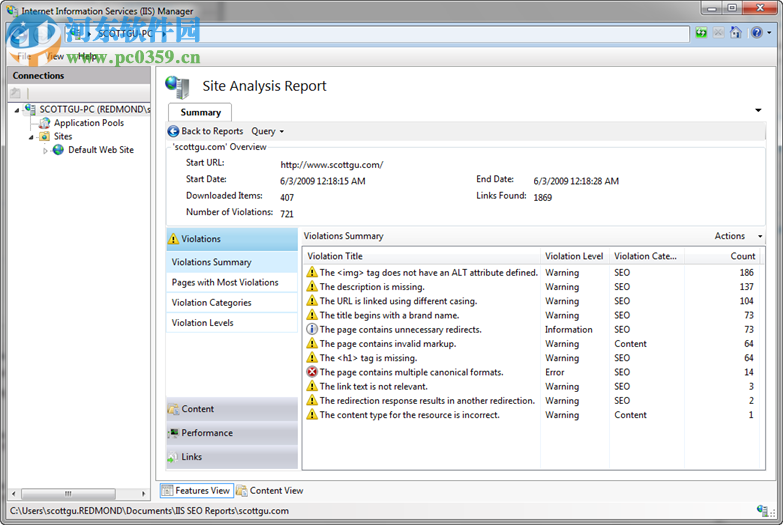Click warning icon for missing ALT attribute row
783x525 pixels.
point(312,272)
